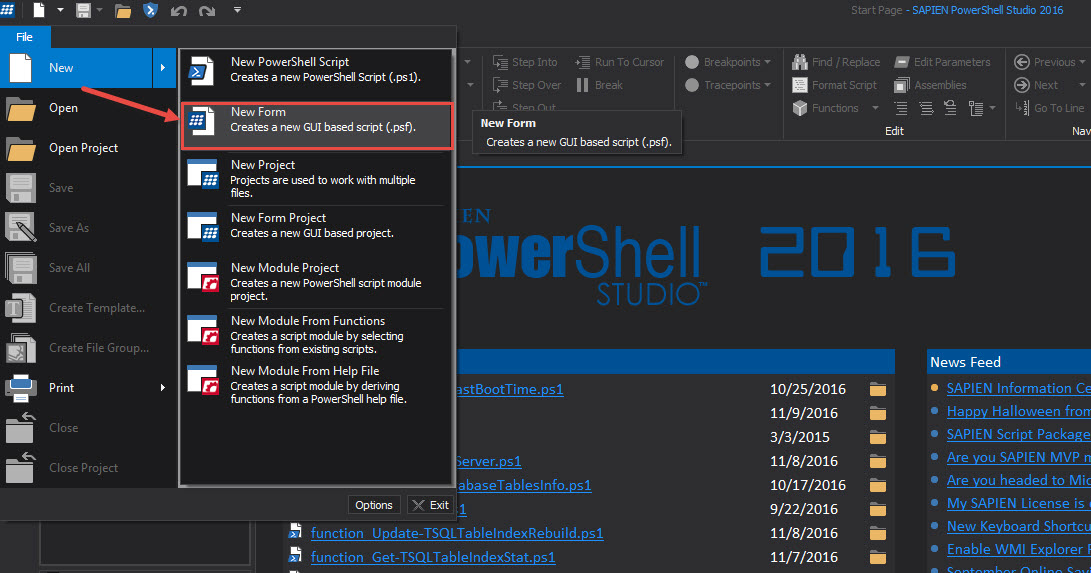Click the Save floppy disk icon
Viewport: 1091px width, 573px height.
[21, 188]
